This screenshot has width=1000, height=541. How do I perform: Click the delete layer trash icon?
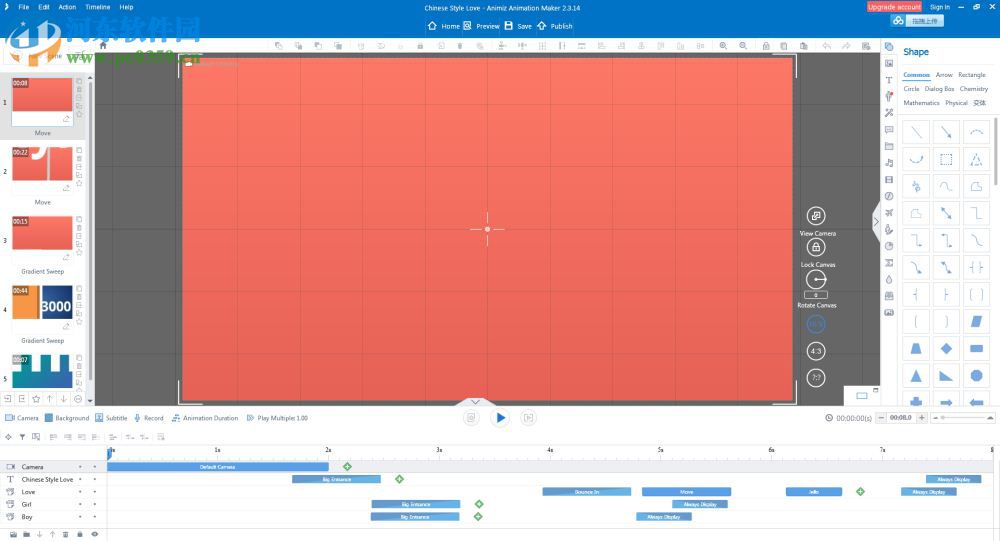tap(65, 534)
